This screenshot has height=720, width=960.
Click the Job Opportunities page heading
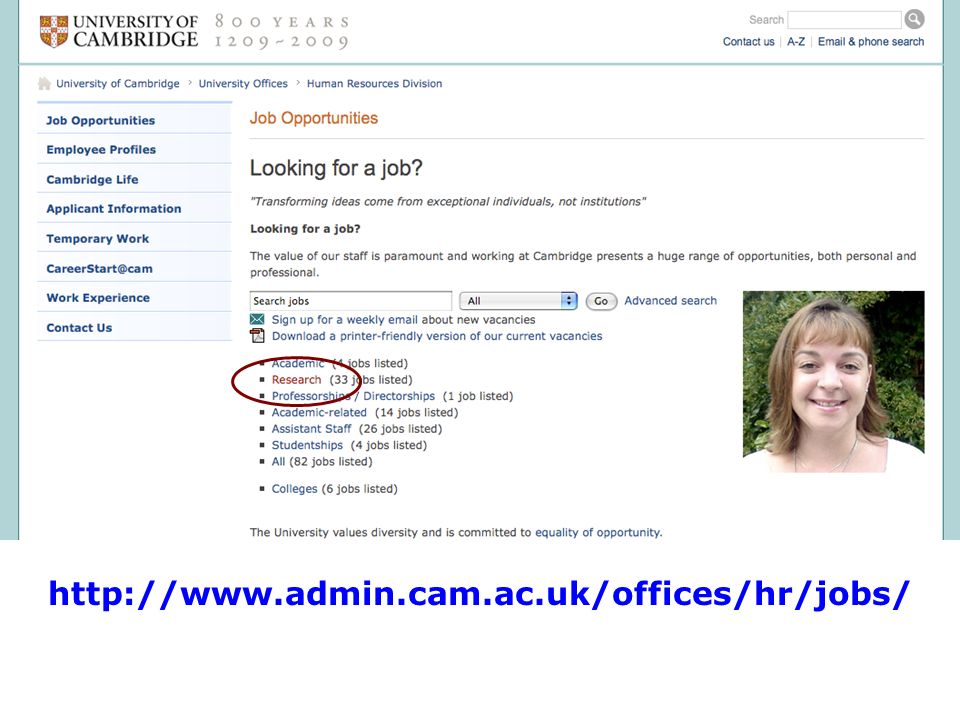313,118
